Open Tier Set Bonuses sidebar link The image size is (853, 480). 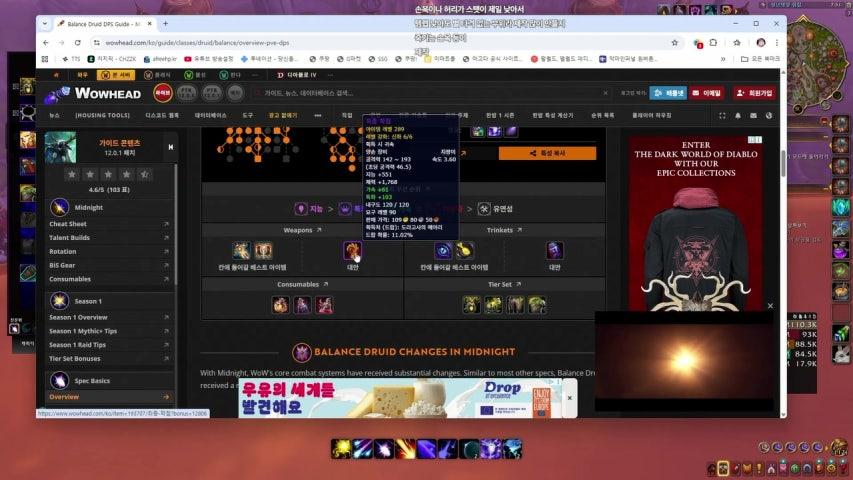pos(75,359)
